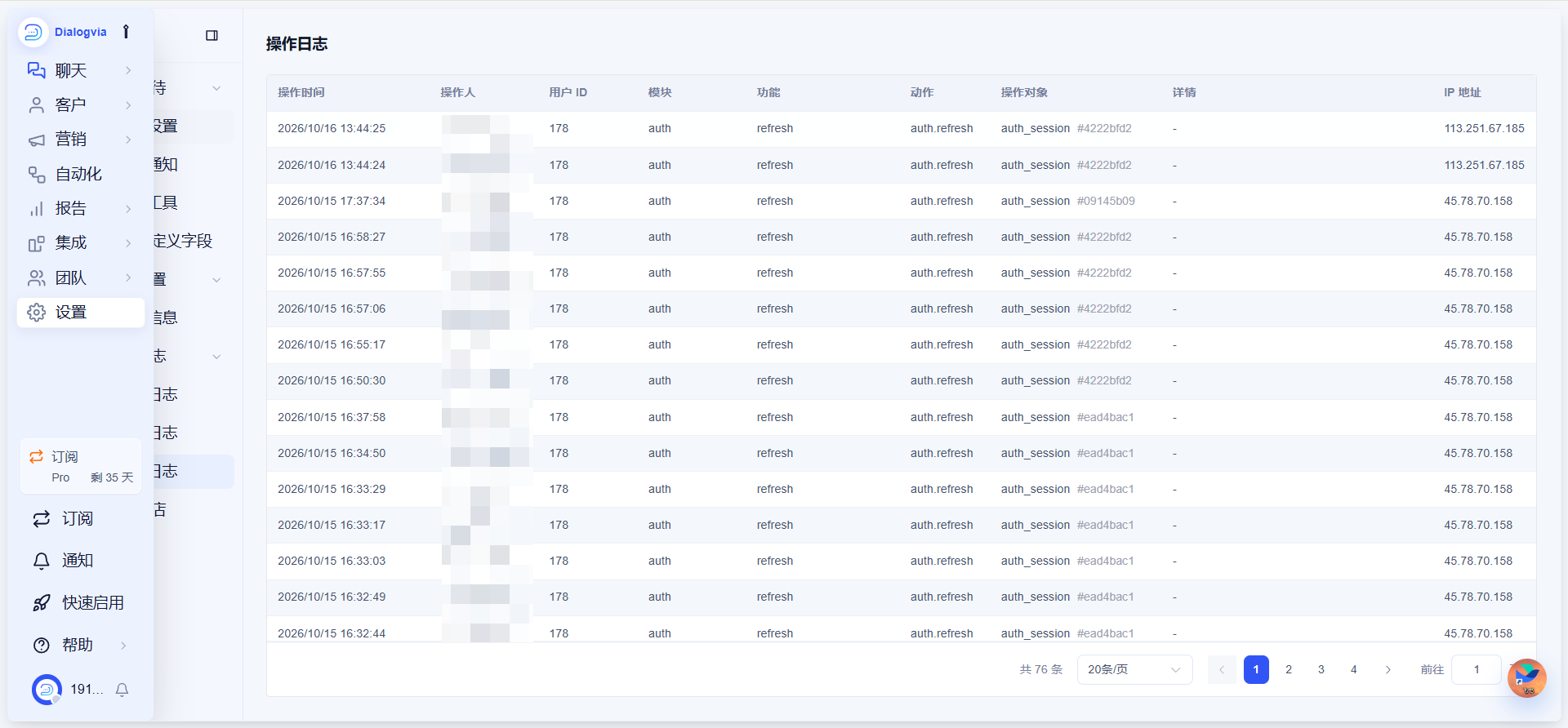This screenshot has width=1568, height=728.
Task: Click the 快速启用 rocket icon
Action: click(42, 603)
